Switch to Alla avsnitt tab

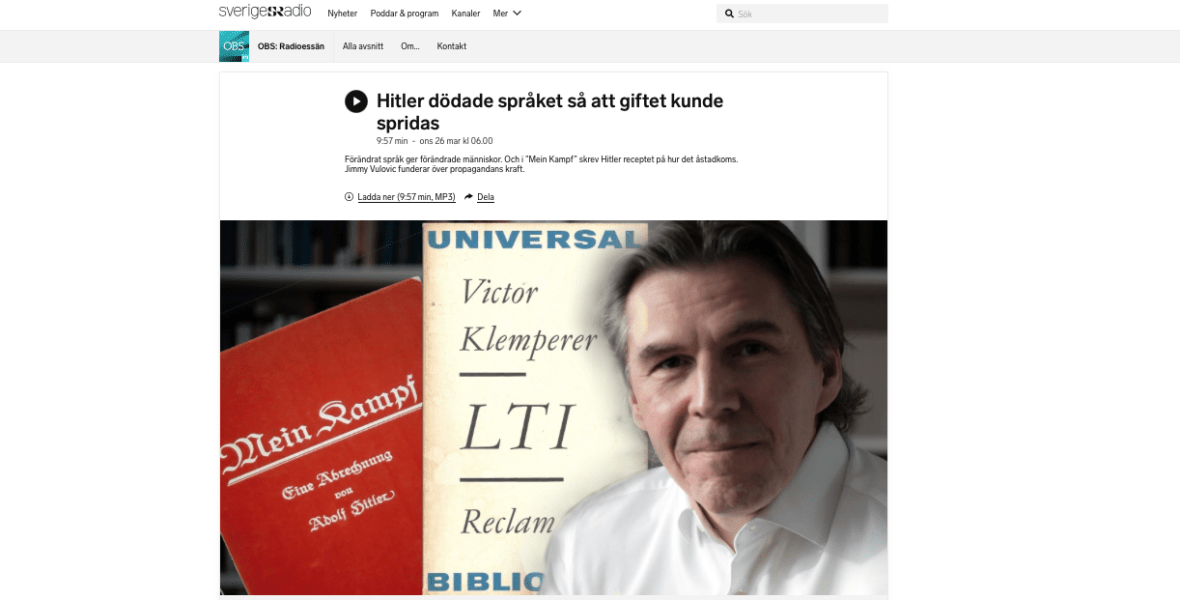(363, 47)
